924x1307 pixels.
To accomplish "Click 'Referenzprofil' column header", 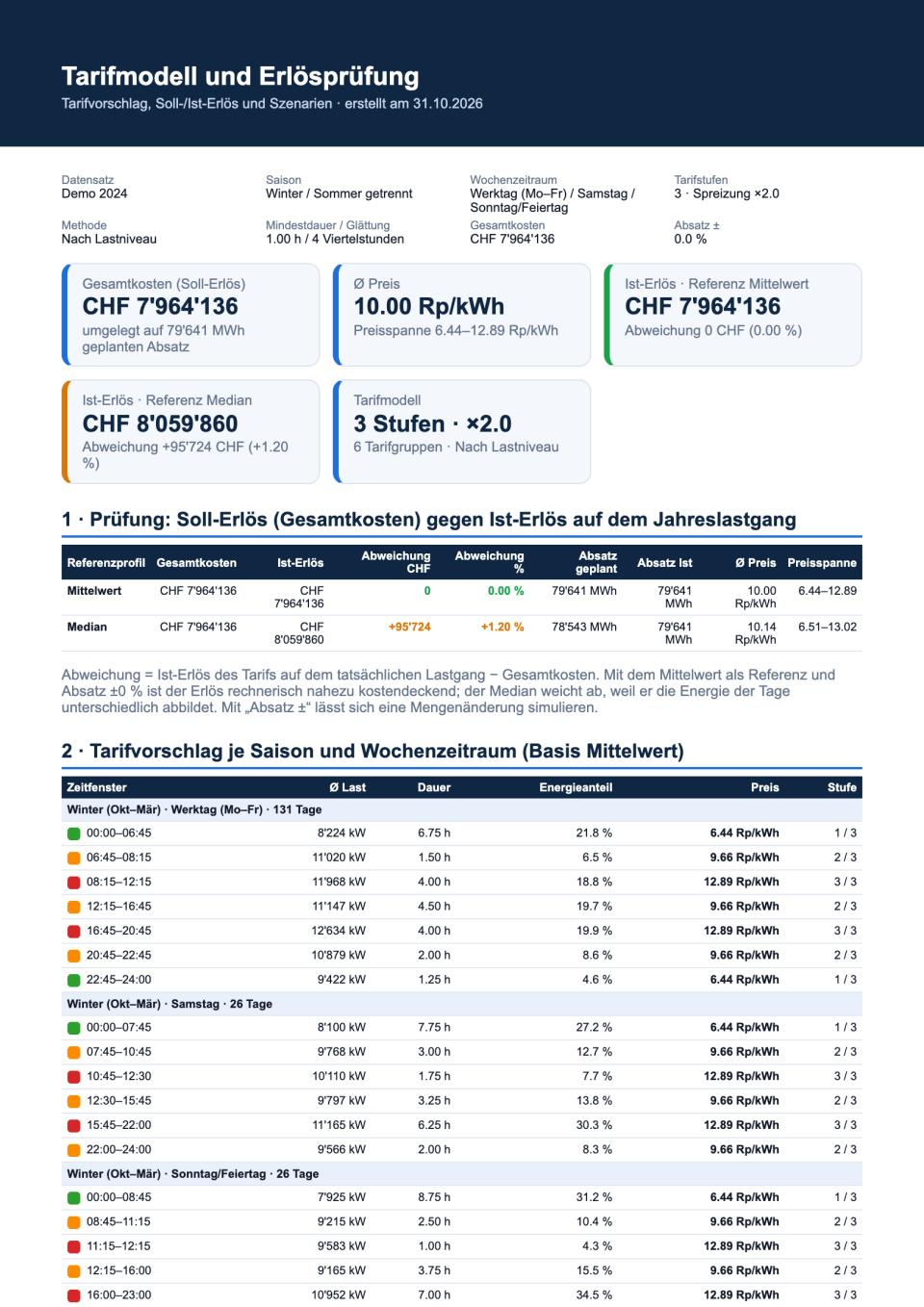I will pos(106,563).
